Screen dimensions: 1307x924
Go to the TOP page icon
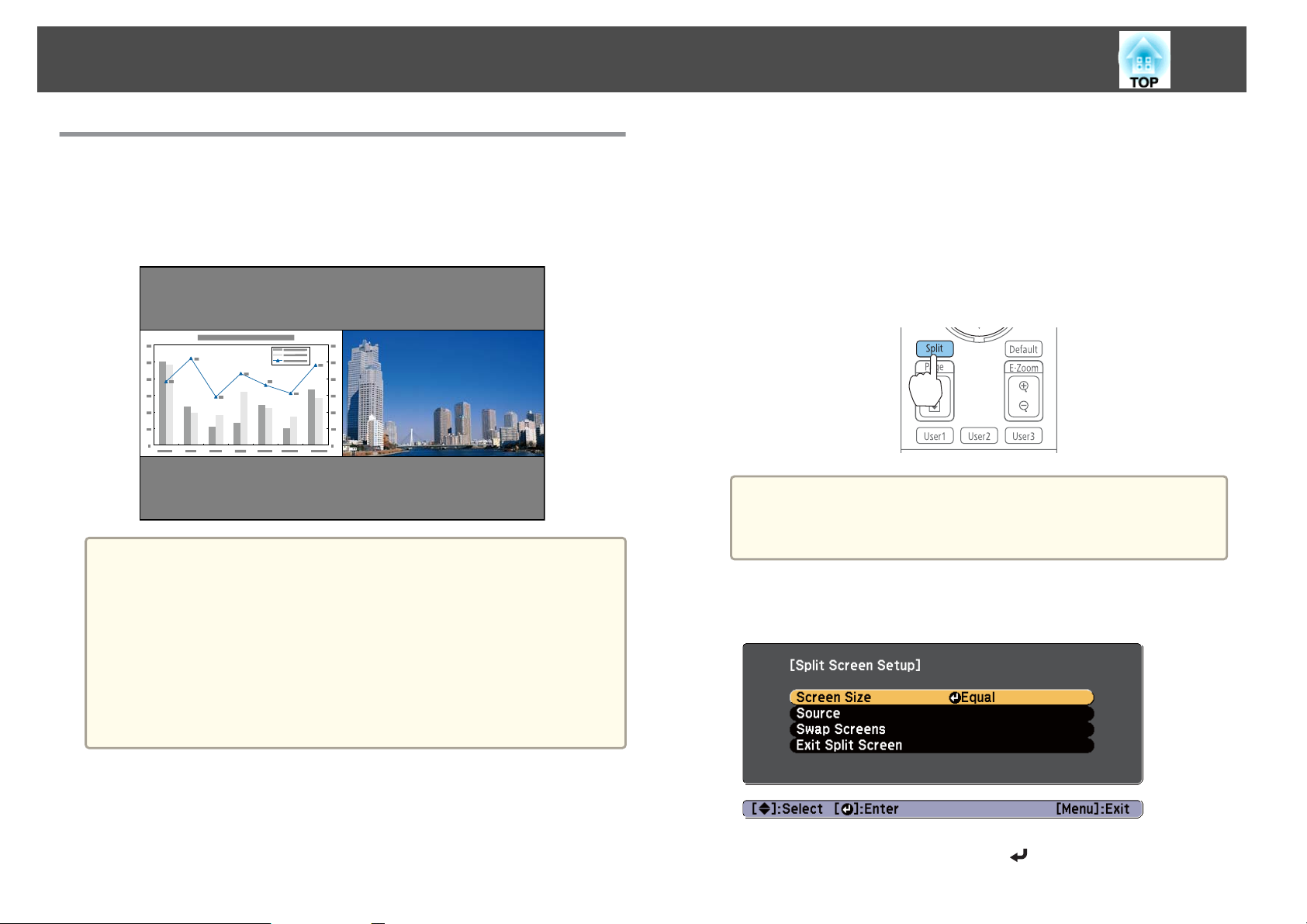[1144, 60]
